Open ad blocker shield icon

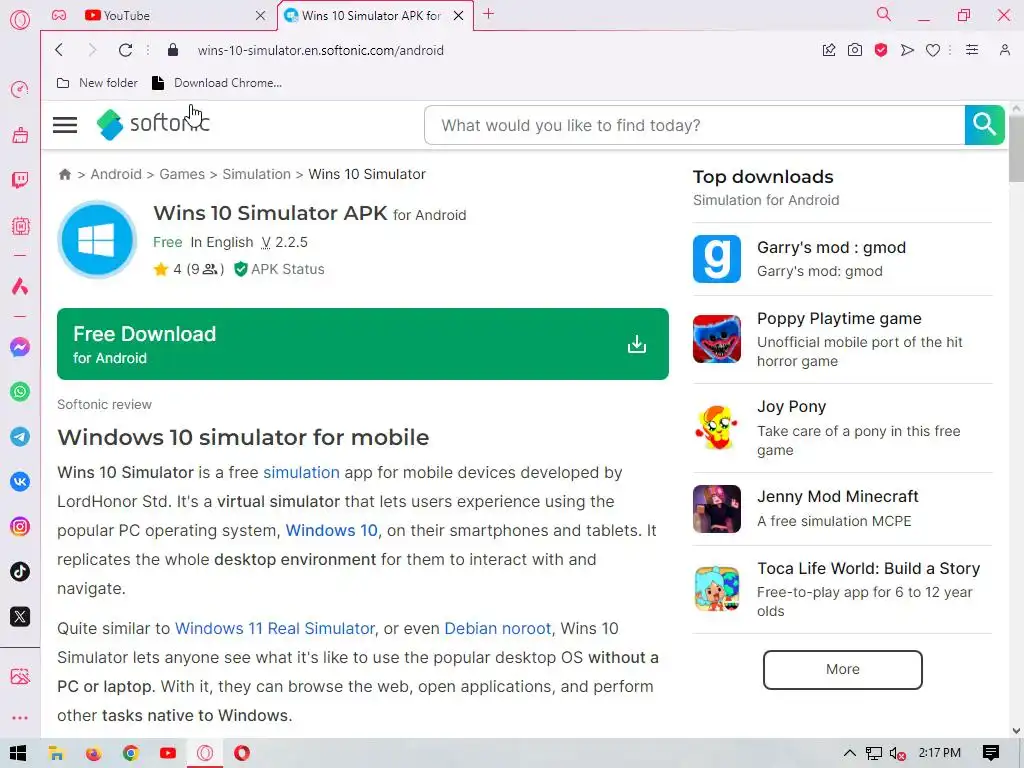coord(881,50)
